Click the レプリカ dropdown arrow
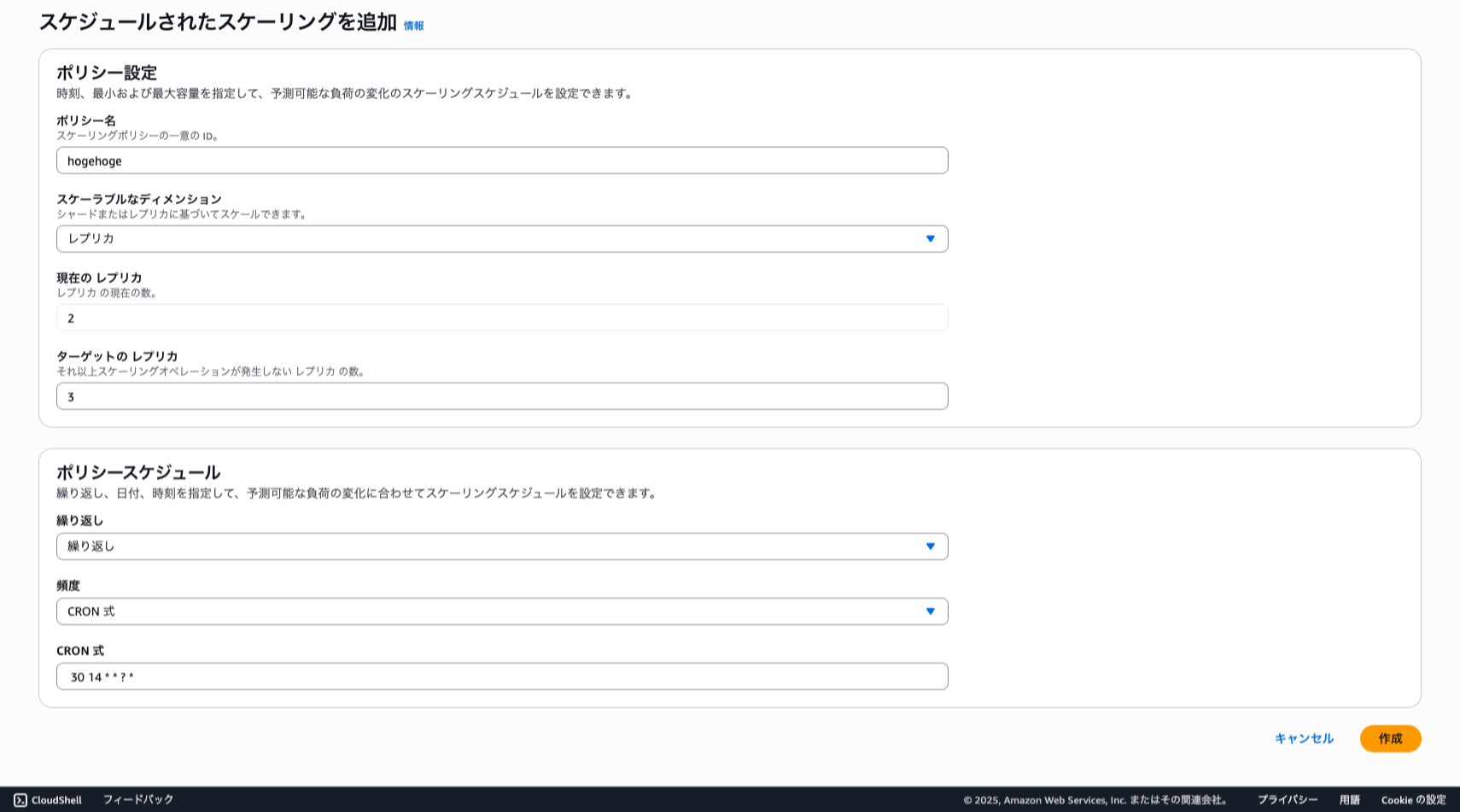Viewport: 1460px width, 812px height. click(x=931, y=239)
